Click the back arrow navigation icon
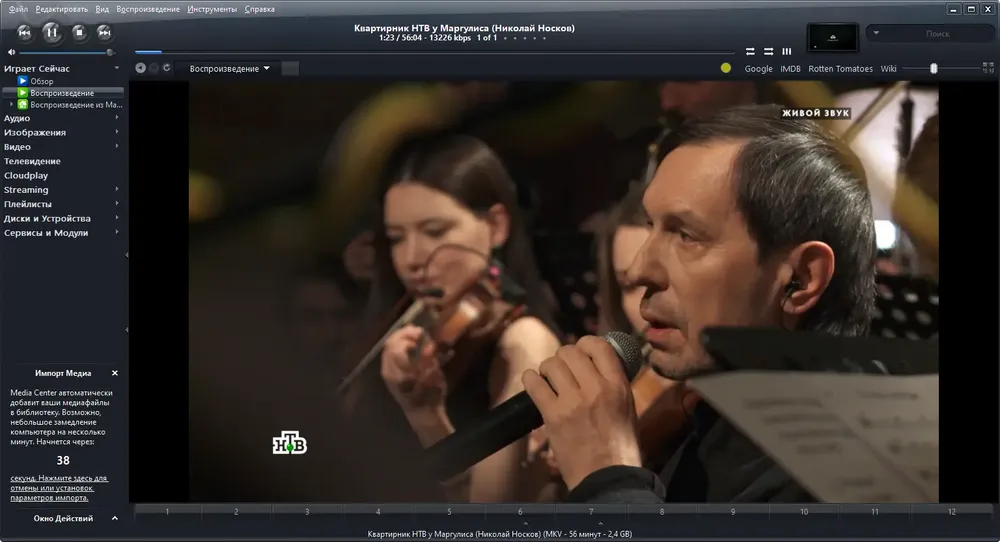Viewport: 1000px width, 542px height. click(x=141, y=68)
